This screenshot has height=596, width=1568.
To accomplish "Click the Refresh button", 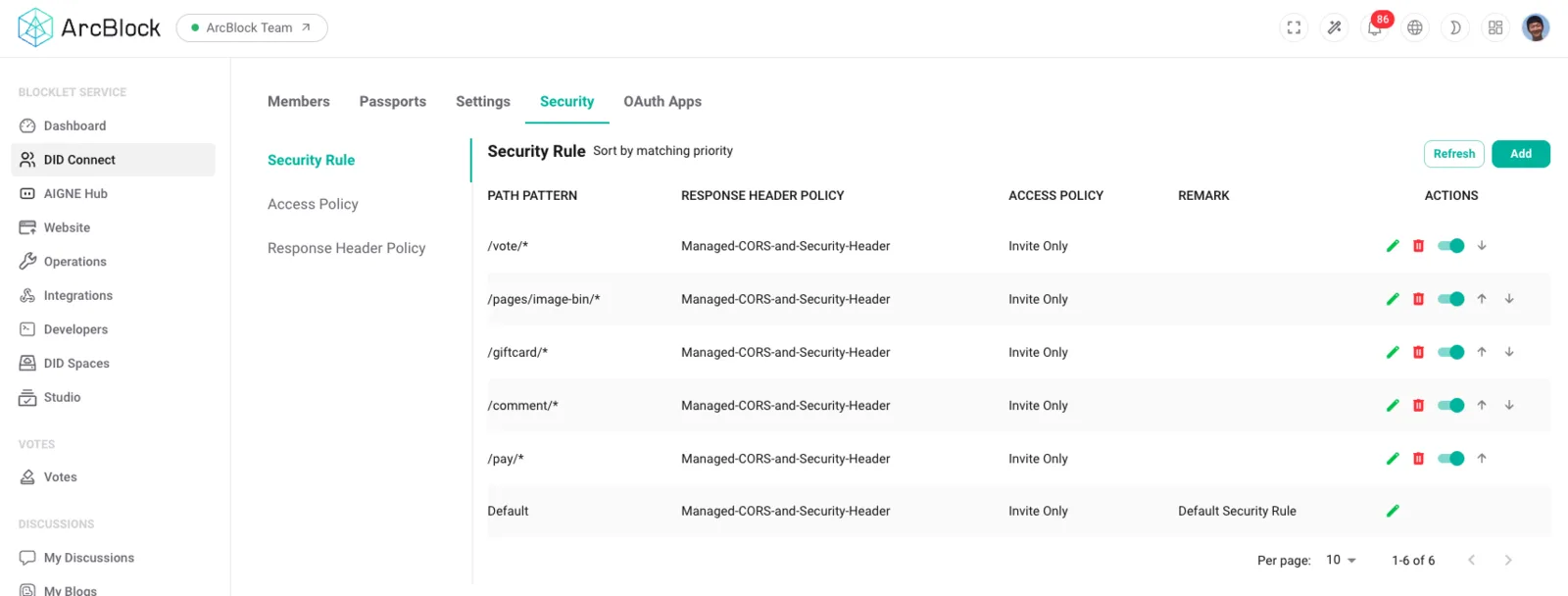I will click(1454, 154).
